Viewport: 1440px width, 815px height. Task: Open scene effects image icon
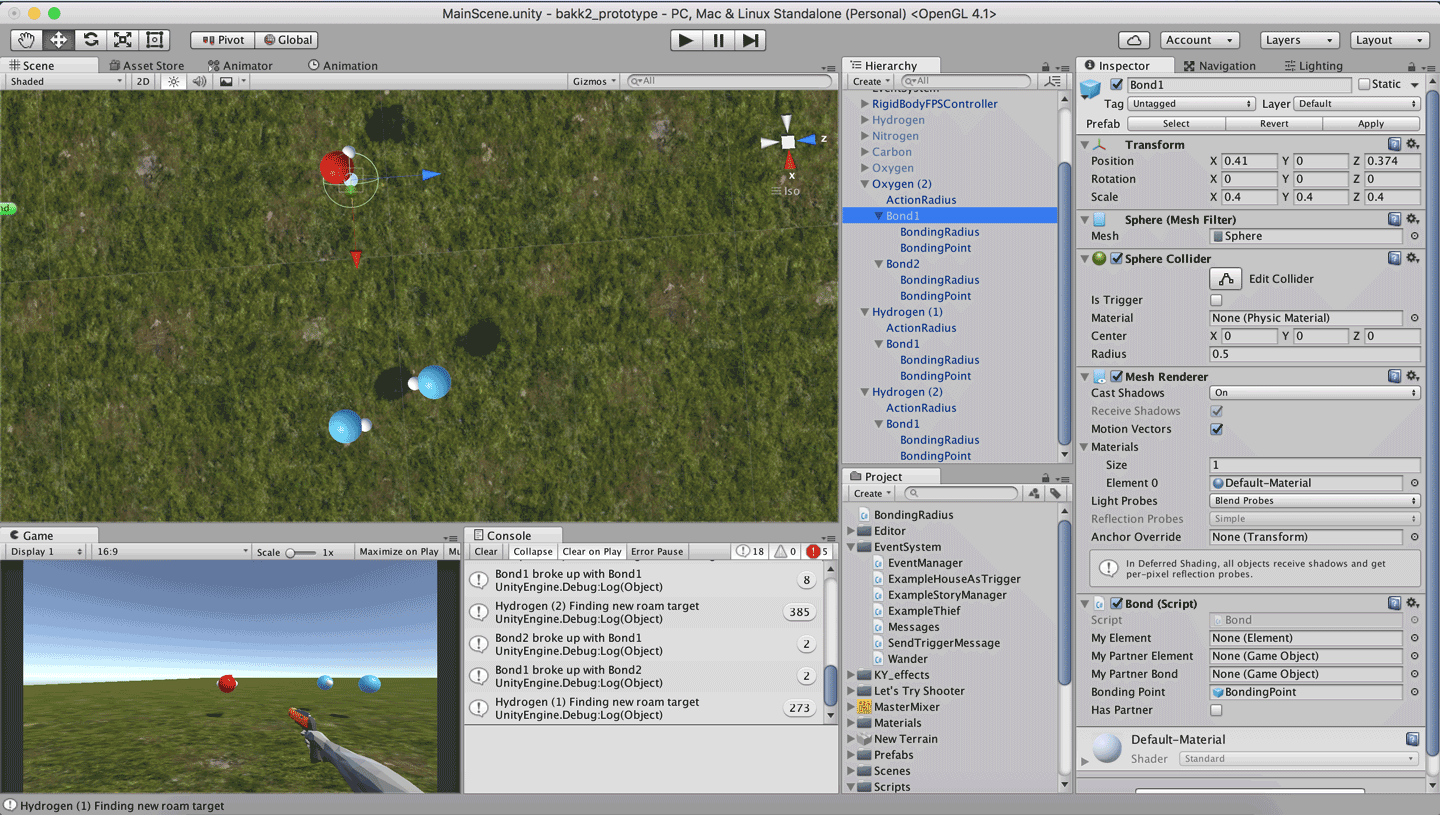pos(227,81)
